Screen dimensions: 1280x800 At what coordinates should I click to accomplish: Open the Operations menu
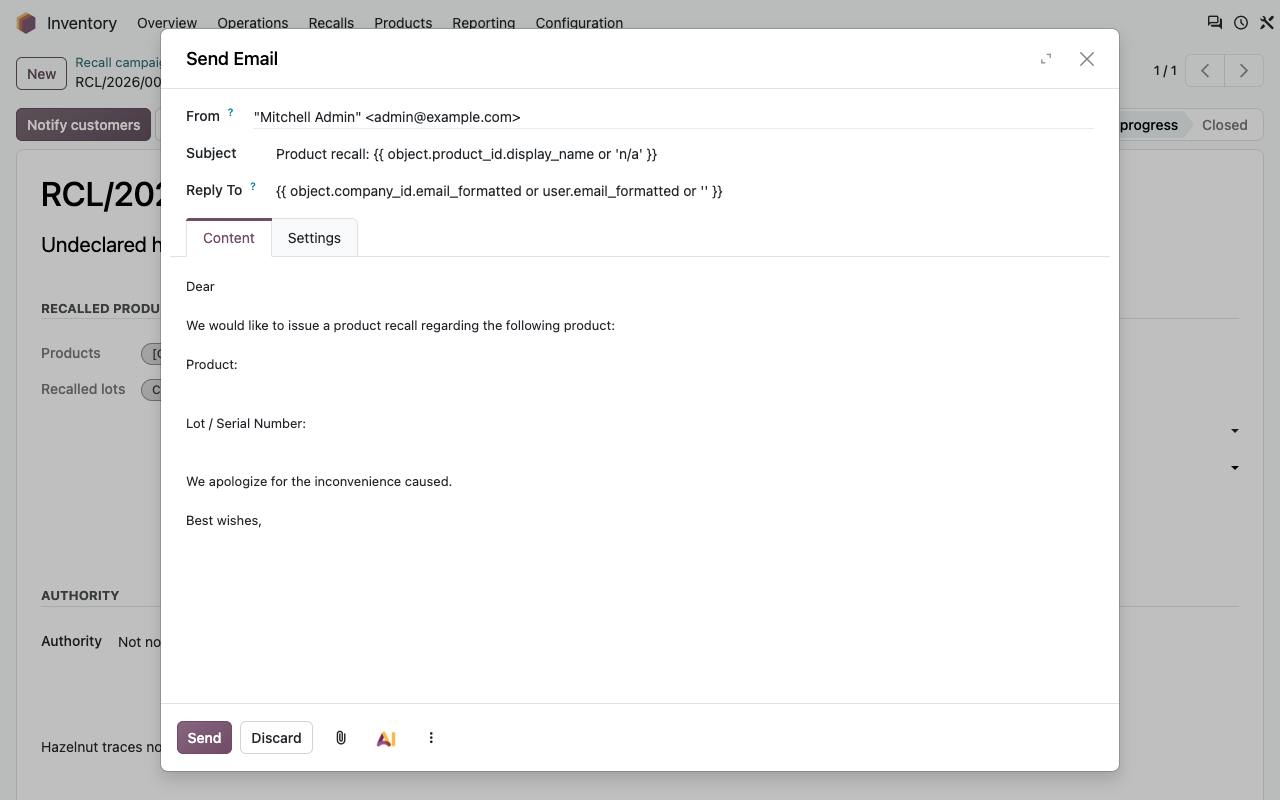[x=253, y=22]
